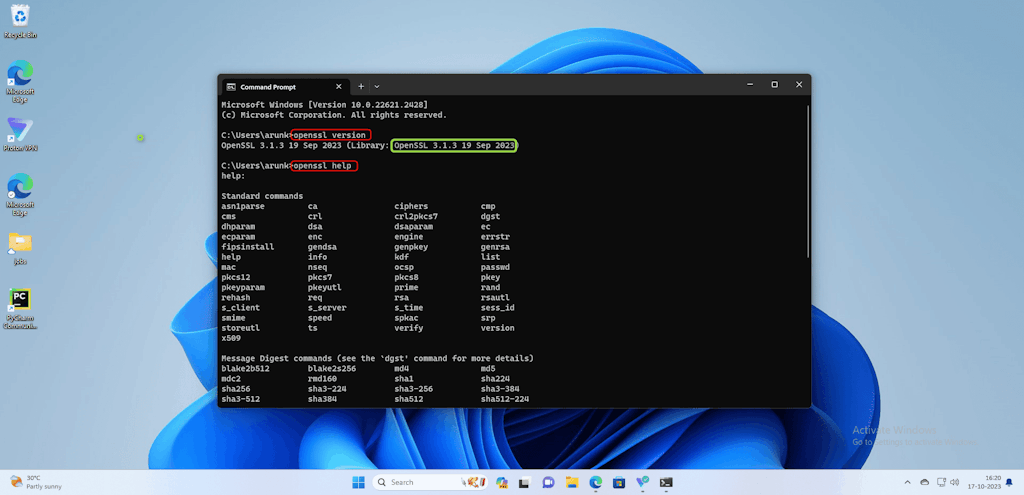The width and height of the screenshot is (1024, 495).
Task: Click 'prime' in the command list
Action: 406,287
